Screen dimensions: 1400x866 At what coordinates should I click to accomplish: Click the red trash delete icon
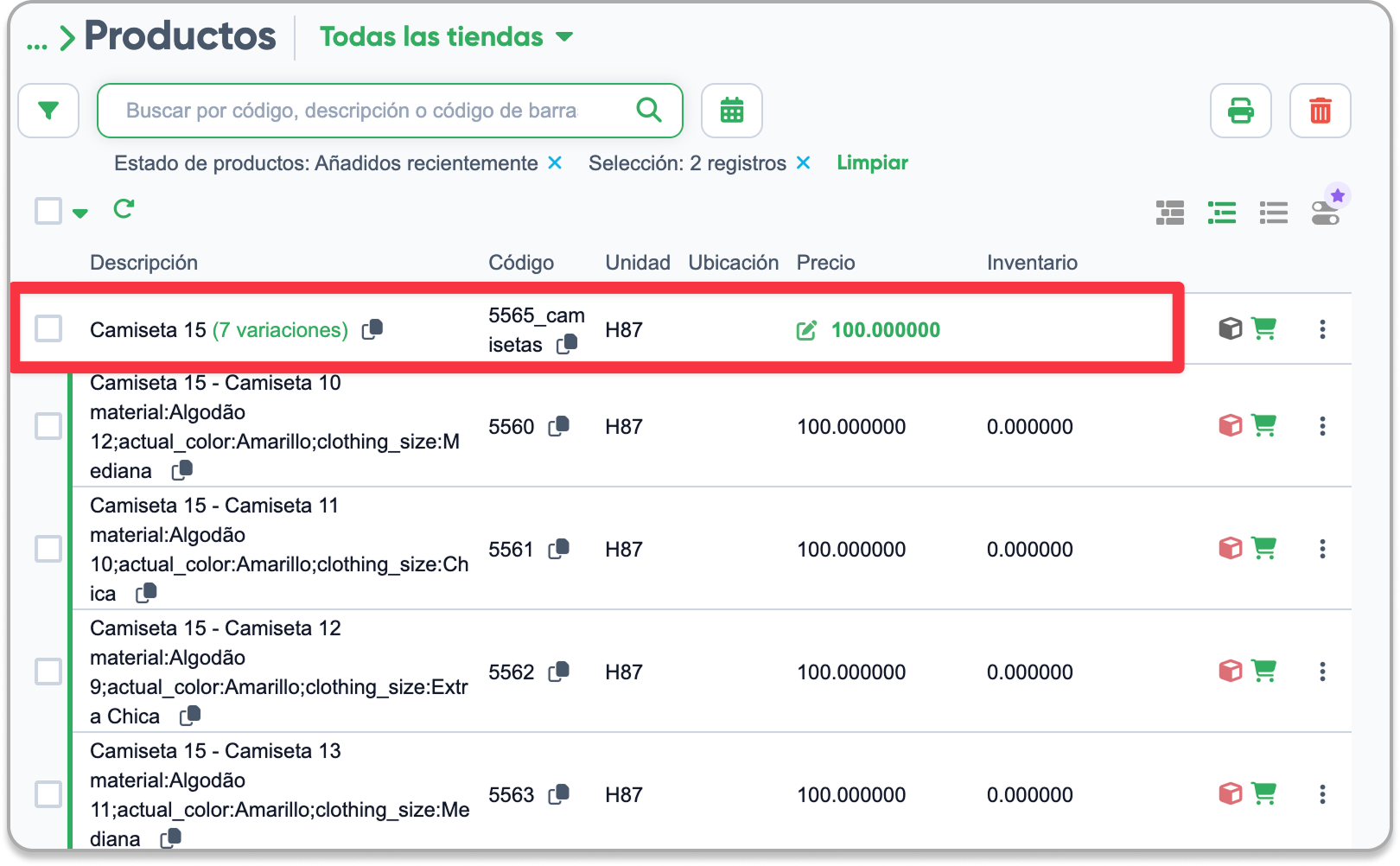click(1320, 111)
